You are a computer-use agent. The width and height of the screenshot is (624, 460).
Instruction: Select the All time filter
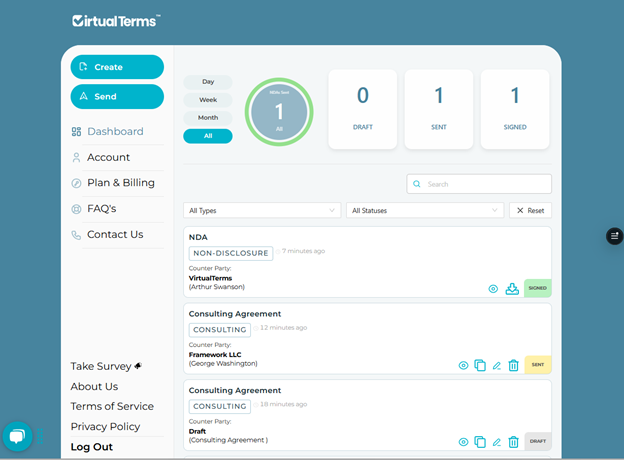point(208,136)
